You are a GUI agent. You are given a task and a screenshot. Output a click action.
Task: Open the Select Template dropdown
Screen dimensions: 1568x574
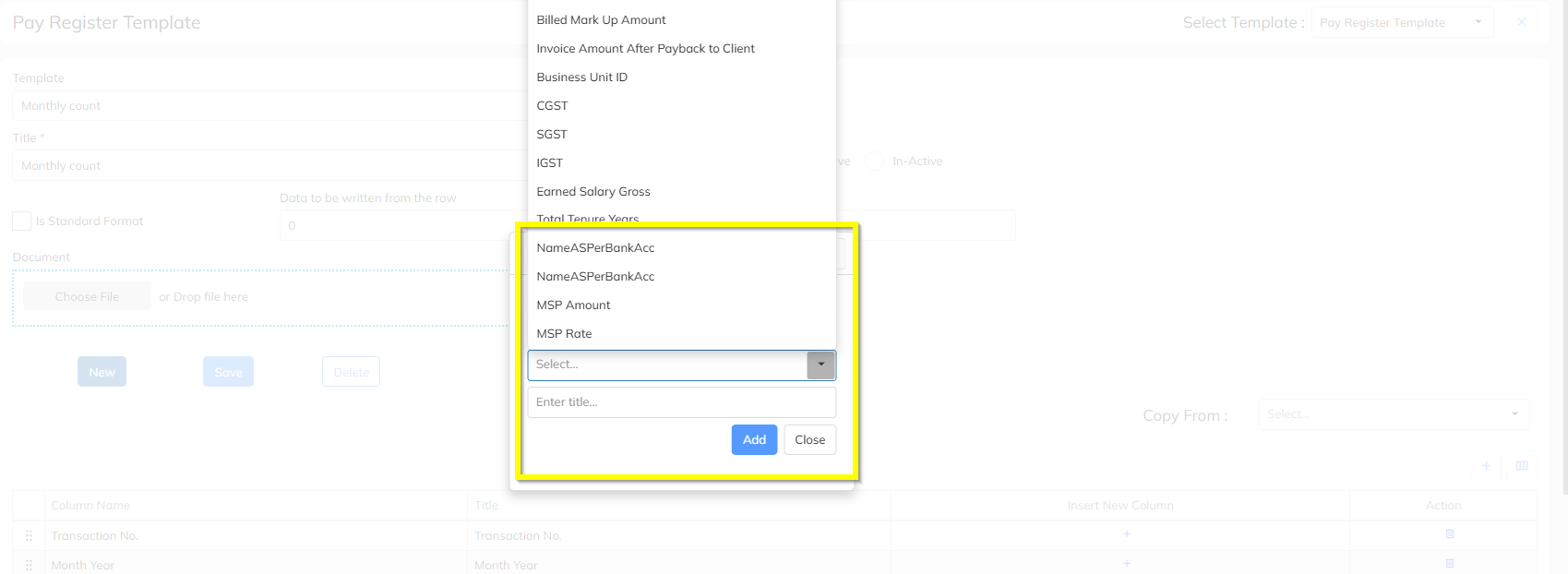(1400, 23)
